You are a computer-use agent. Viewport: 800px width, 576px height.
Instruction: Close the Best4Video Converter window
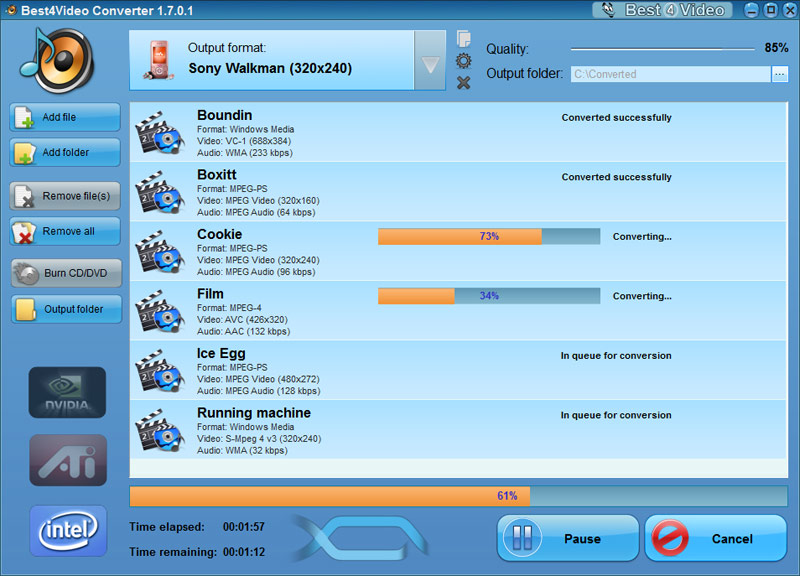pyautogui.click(x=790, y=10)
